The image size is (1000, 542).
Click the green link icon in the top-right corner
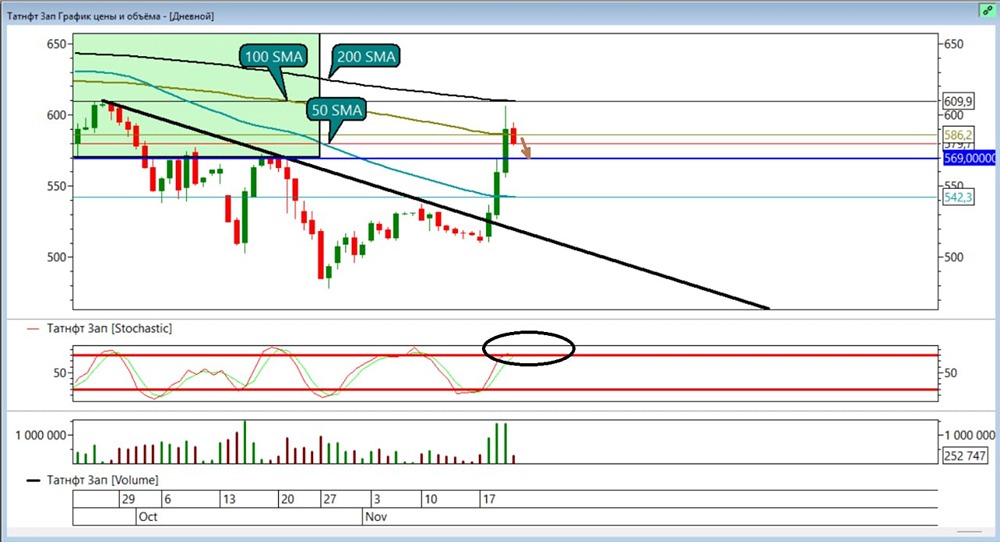(988, 11)
